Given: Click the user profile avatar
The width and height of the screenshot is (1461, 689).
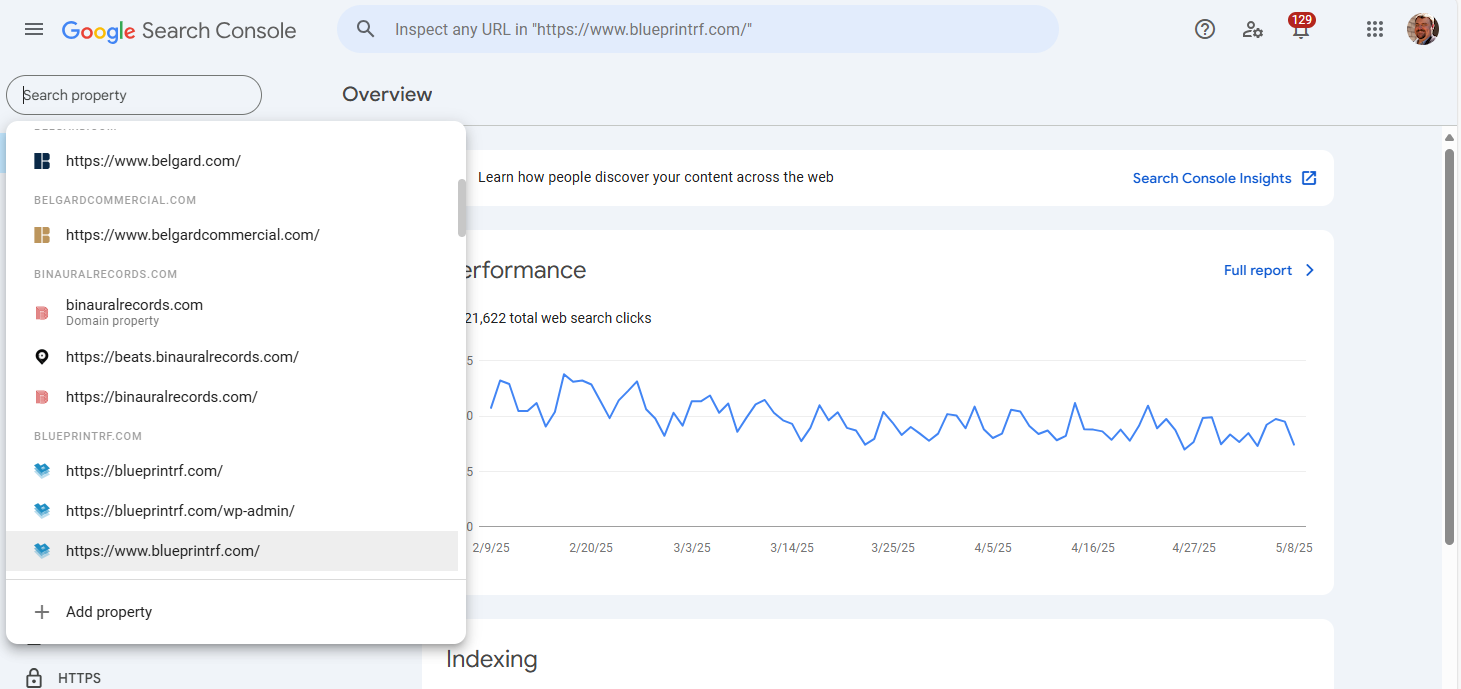Looking at the screenshot, I should pos(1422,30).
